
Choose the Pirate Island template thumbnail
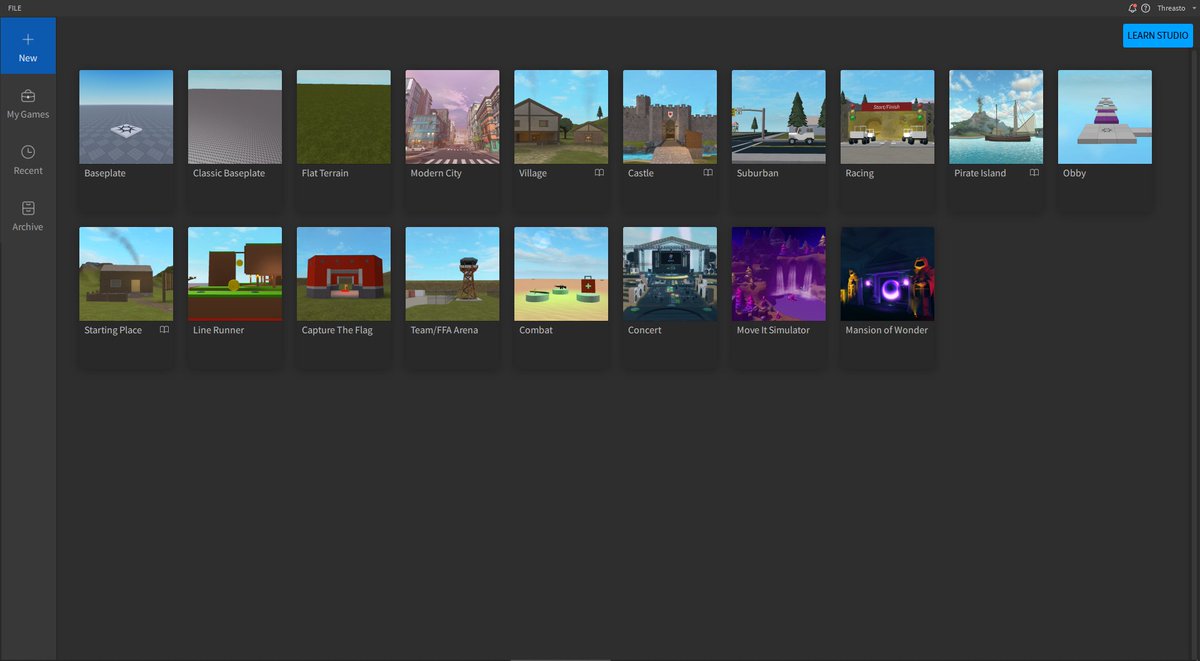coord(996,117)
